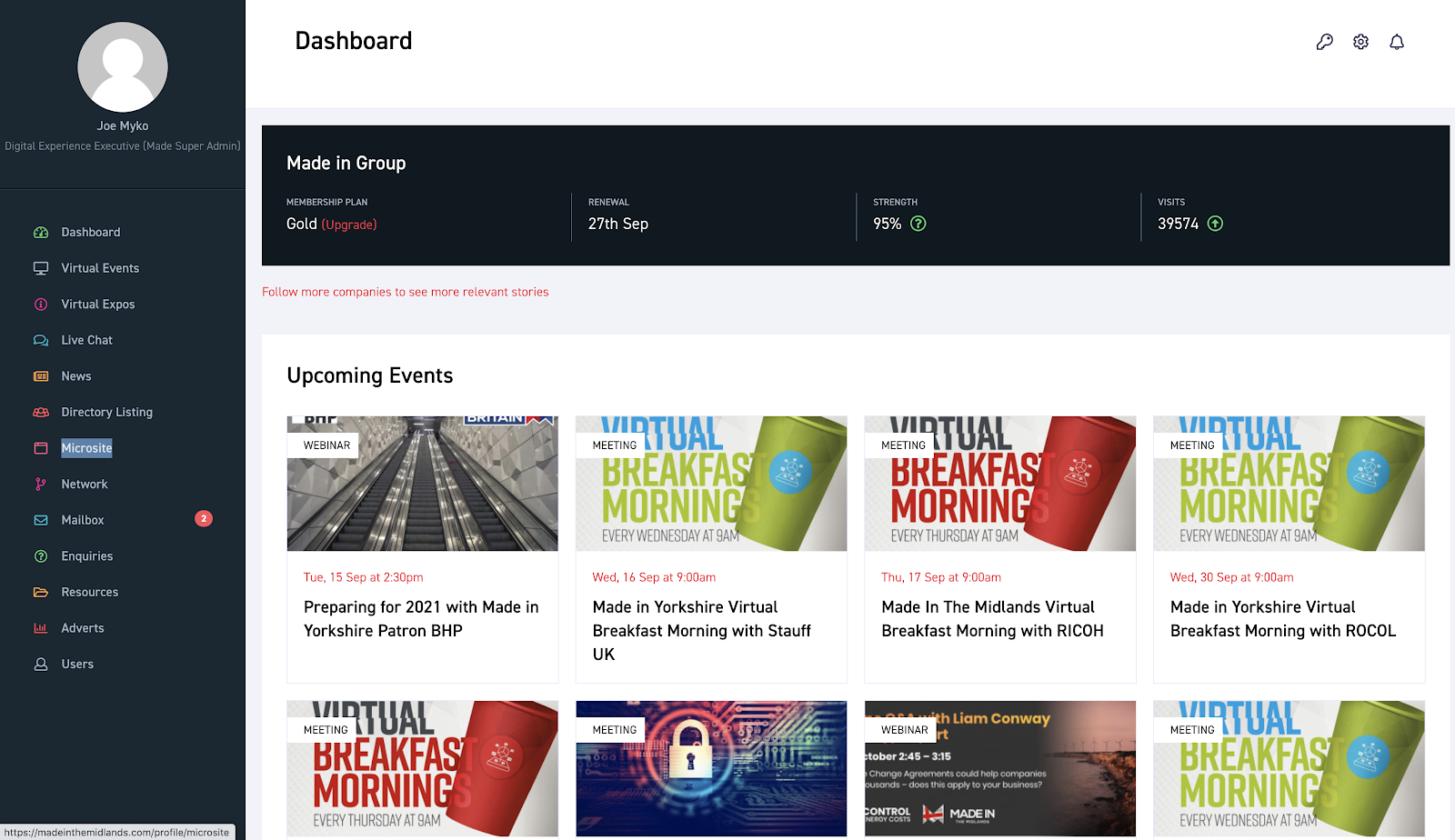Open Directory Listing page
Screen dimensions: 1455x840
(107, 413)
